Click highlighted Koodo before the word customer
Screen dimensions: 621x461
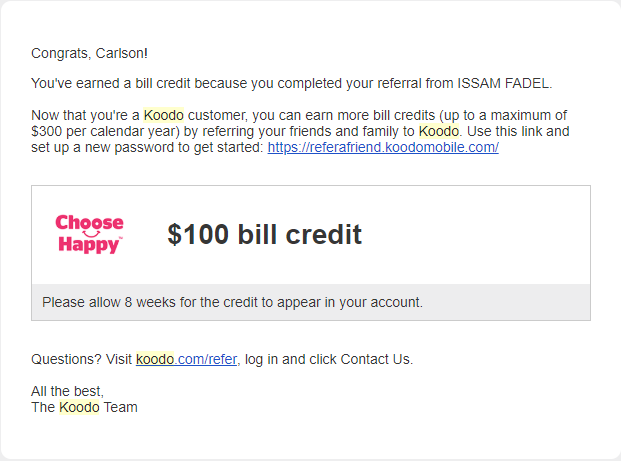[164, 115]
